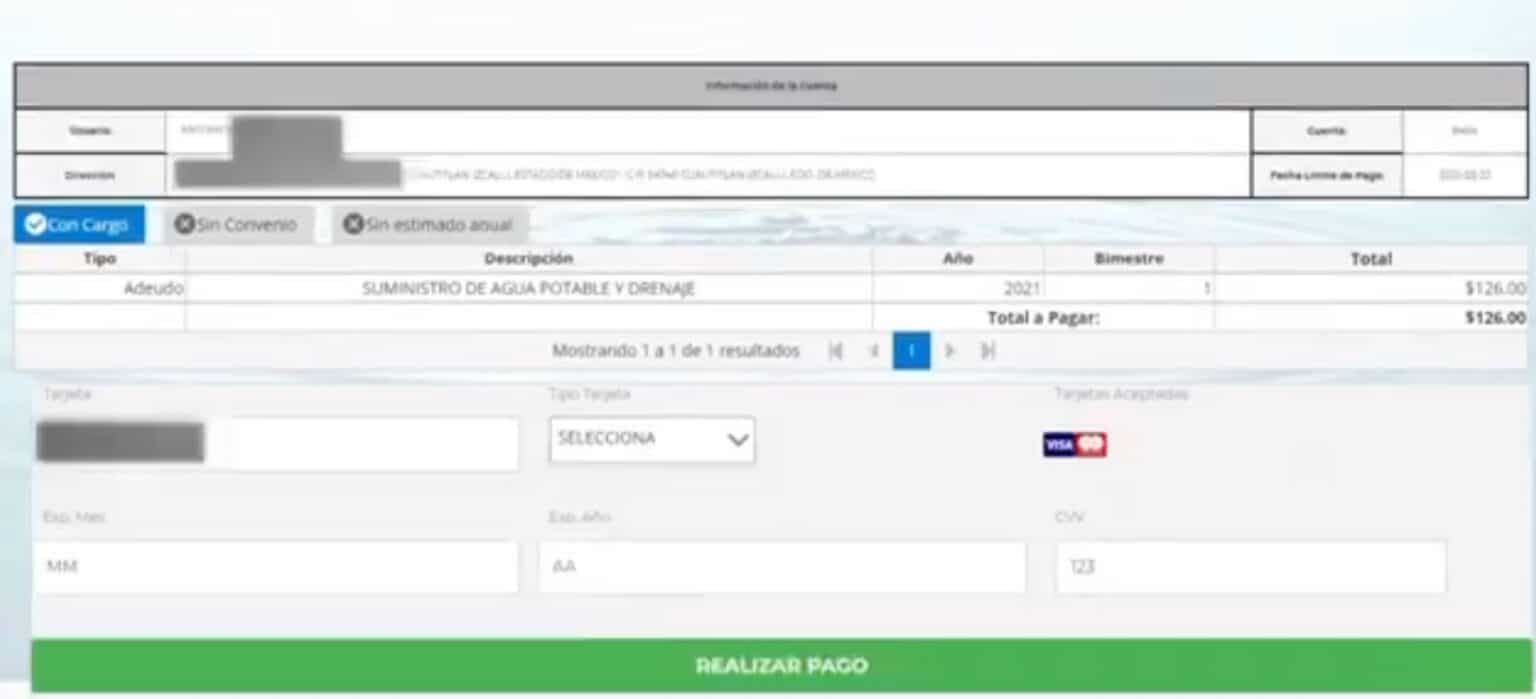Switch to the Sin estimado anual tab
Viewport: 1536px width, 699px height.
tap(430, 224)
